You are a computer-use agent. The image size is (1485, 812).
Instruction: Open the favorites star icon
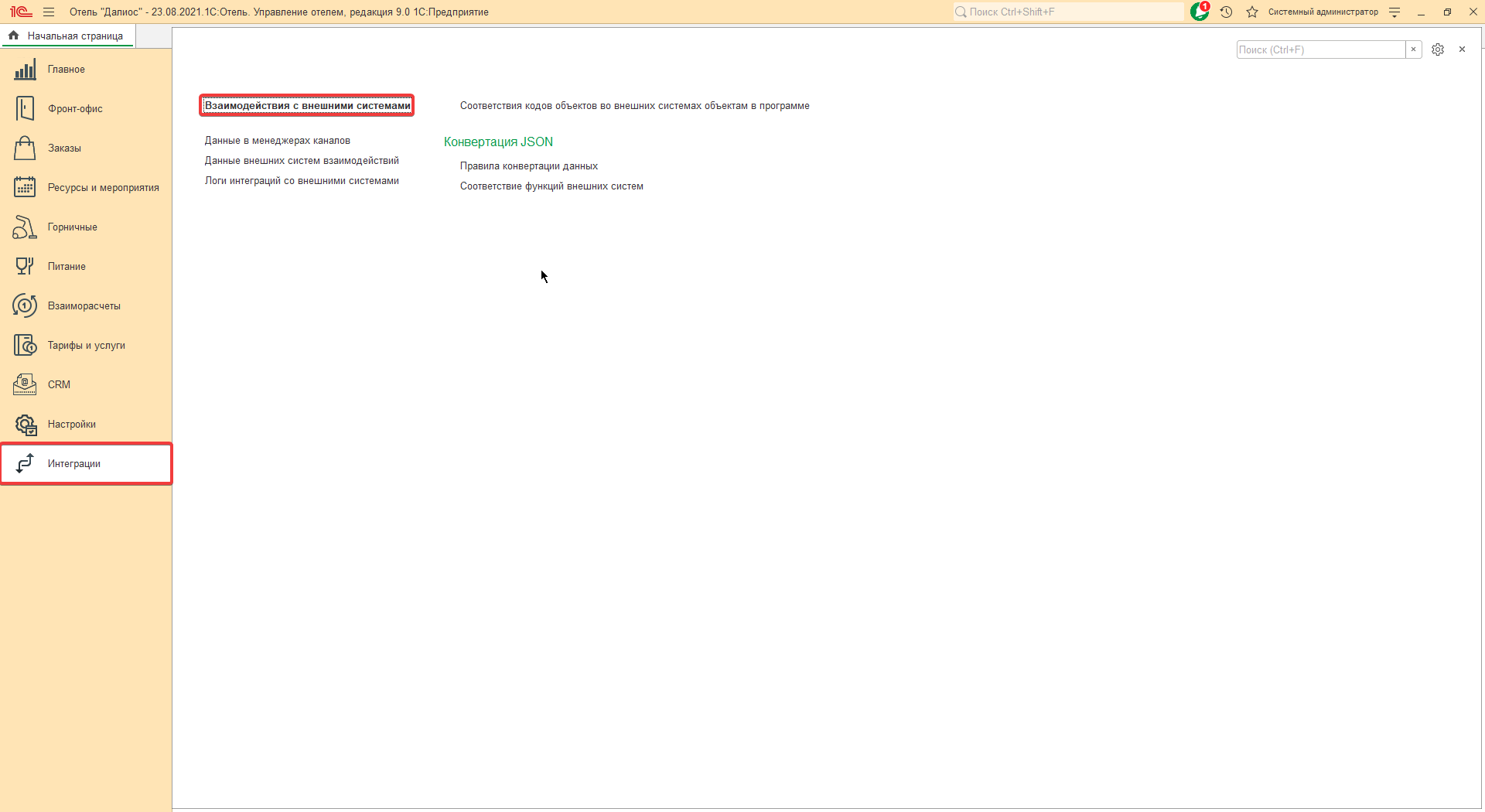tap(1252, 12)
